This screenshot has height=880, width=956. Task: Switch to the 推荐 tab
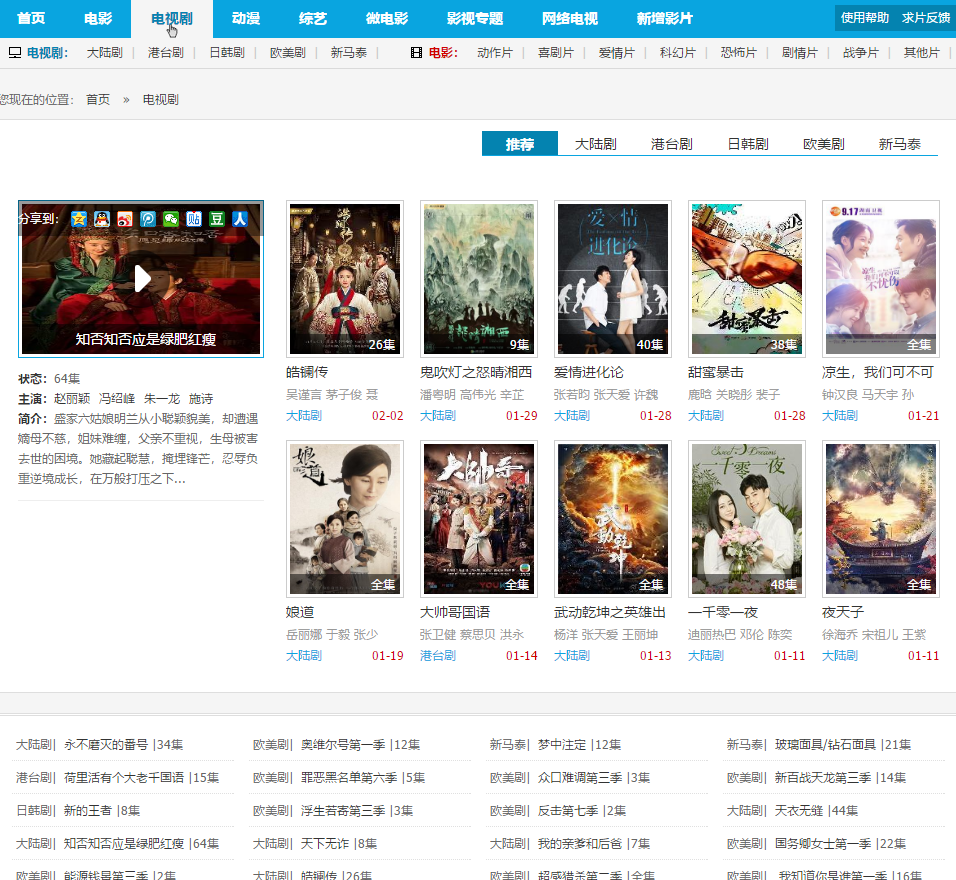click(519, 144)
